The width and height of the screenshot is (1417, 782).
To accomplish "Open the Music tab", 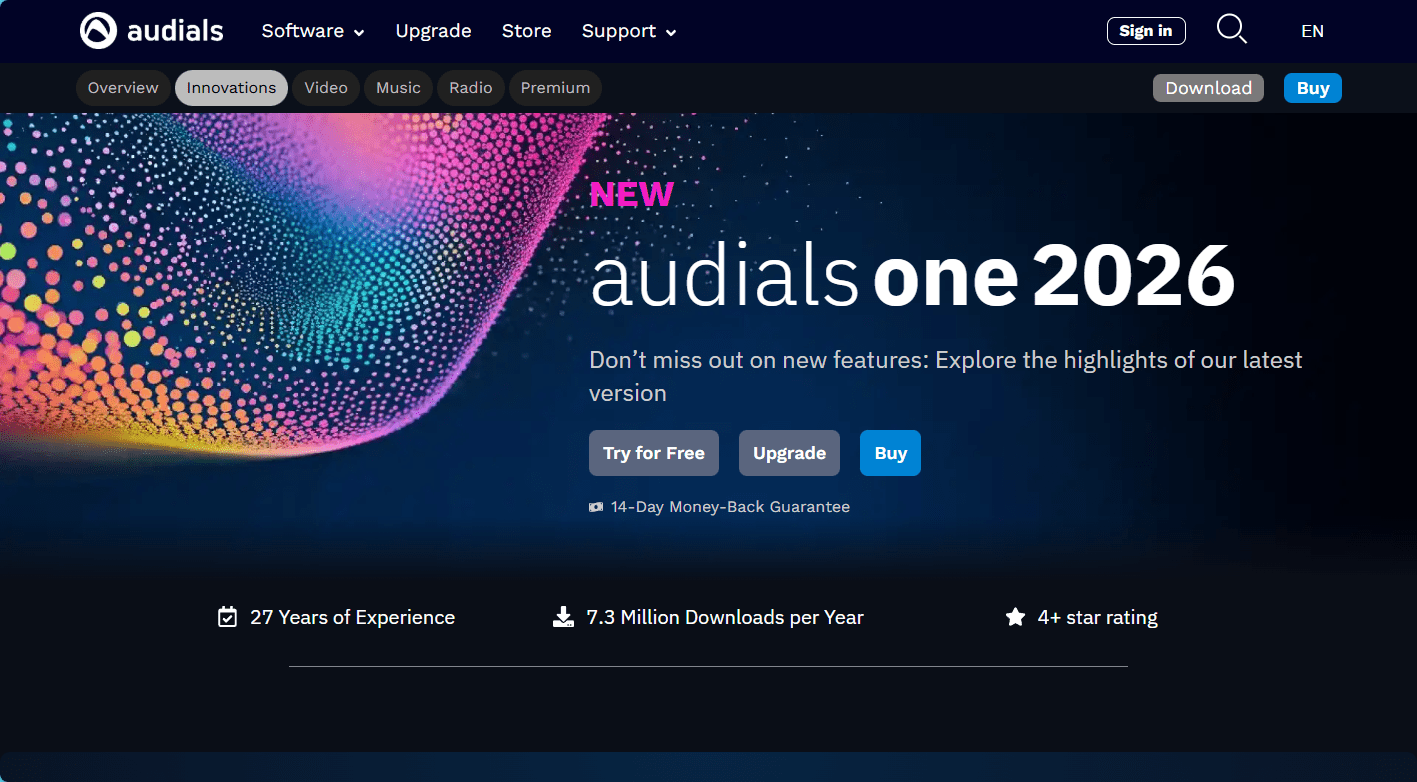I will pos(398,88).
